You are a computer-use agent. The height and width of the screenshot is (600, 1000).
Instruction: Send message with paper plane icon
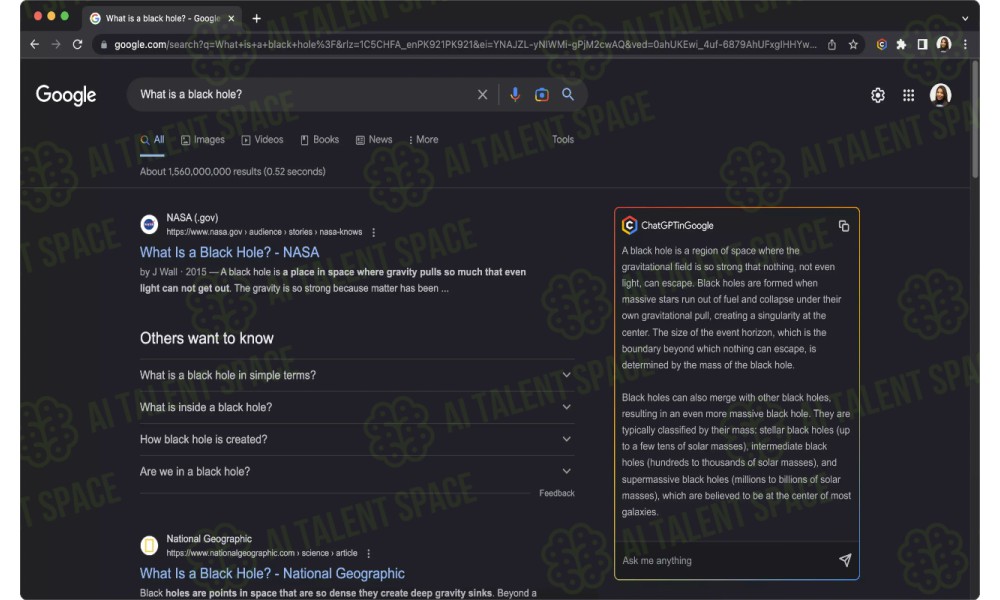[845, 560]
